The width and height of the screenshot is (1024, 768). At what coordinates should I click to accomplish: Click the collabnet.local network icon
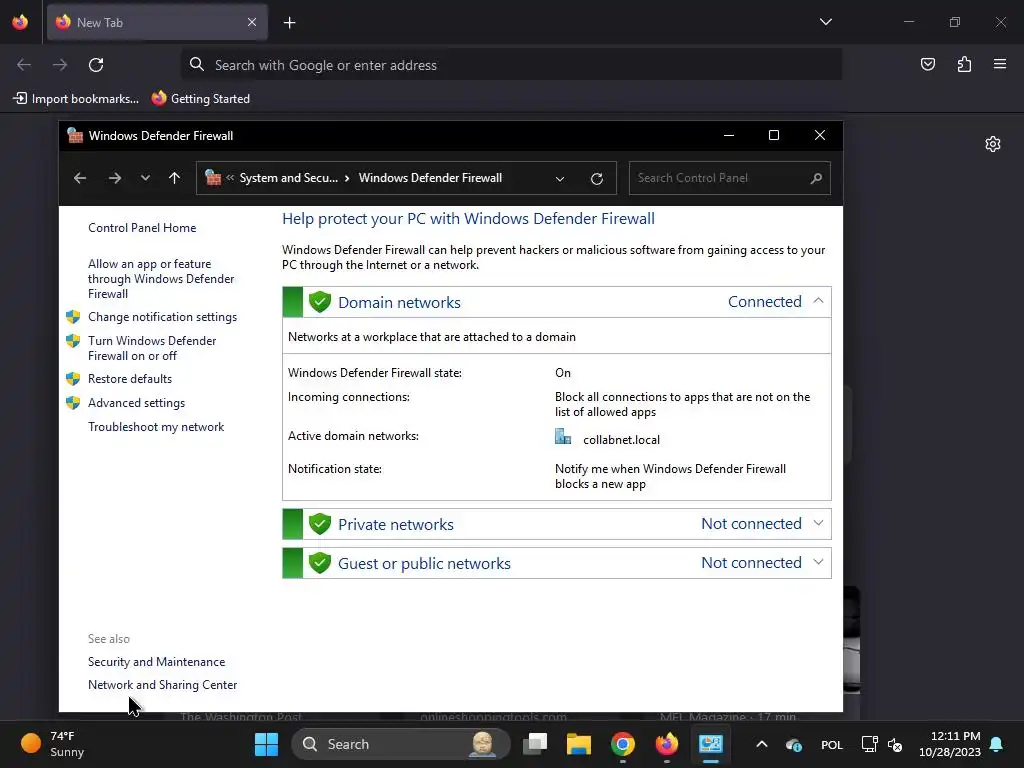coord(563,437)
